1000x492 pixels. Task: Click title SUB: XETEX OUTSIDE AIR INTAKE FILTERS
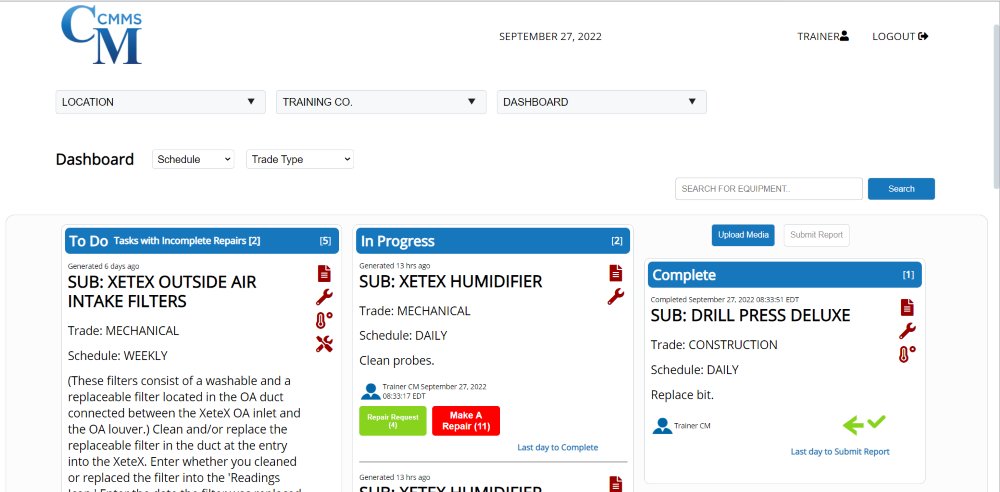[x=162, y=292]
